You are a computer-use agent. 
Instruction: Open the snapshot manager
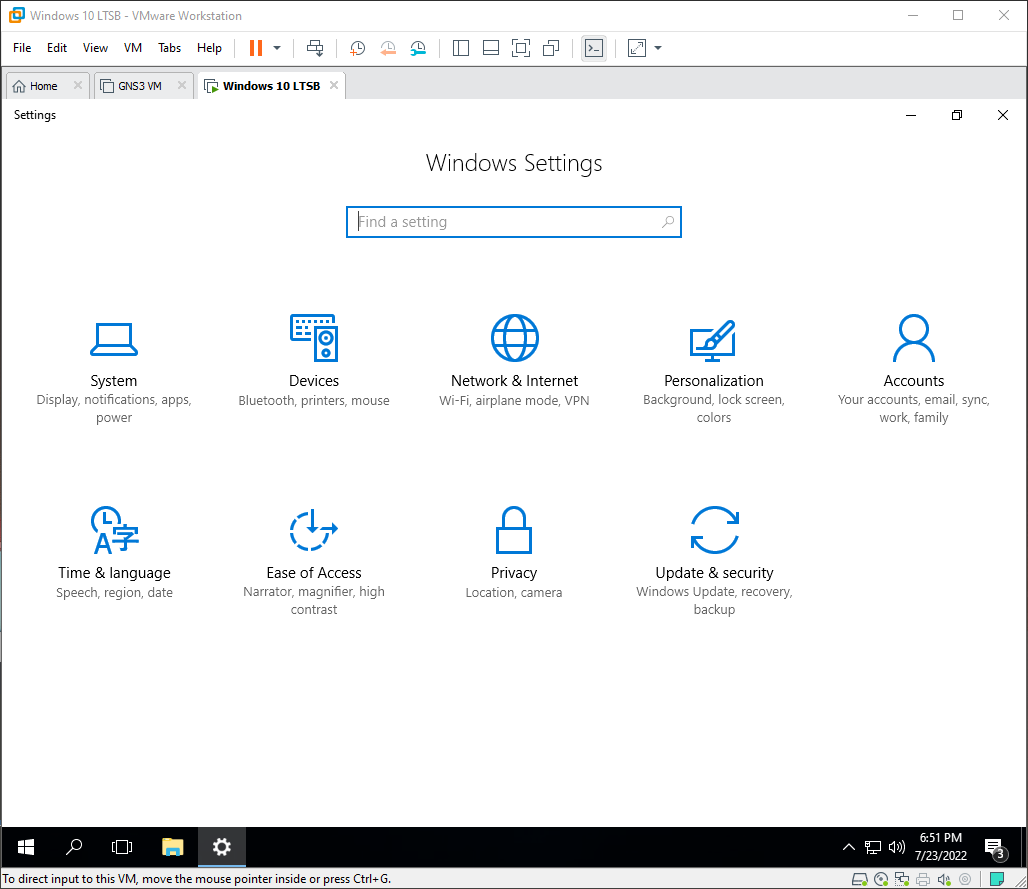click(418, 48)
